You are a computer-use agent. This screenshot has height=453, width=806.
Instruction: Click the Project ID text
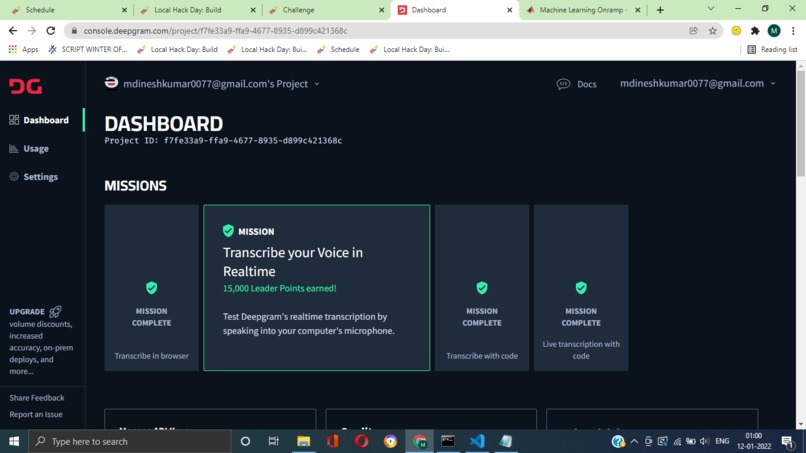pos(223,140)
